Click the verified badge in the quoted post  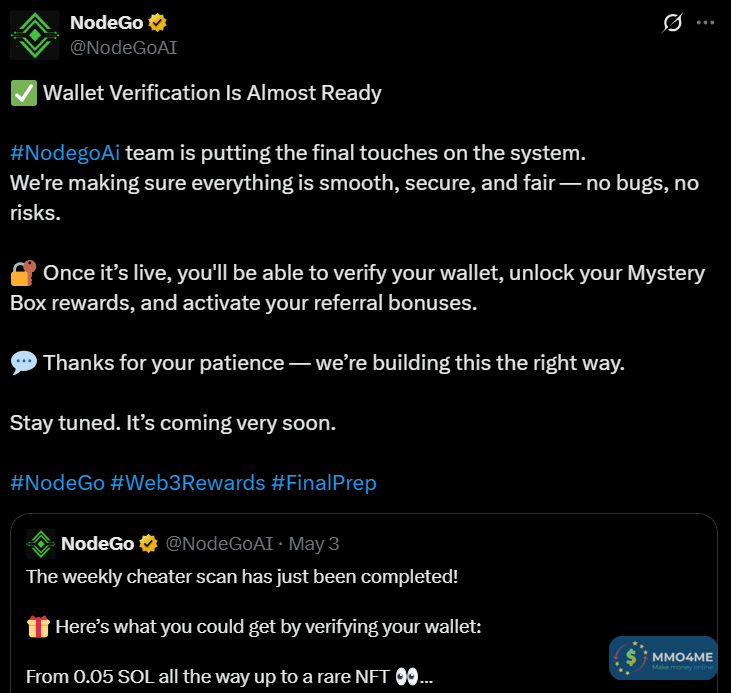[x=148, y=544]
